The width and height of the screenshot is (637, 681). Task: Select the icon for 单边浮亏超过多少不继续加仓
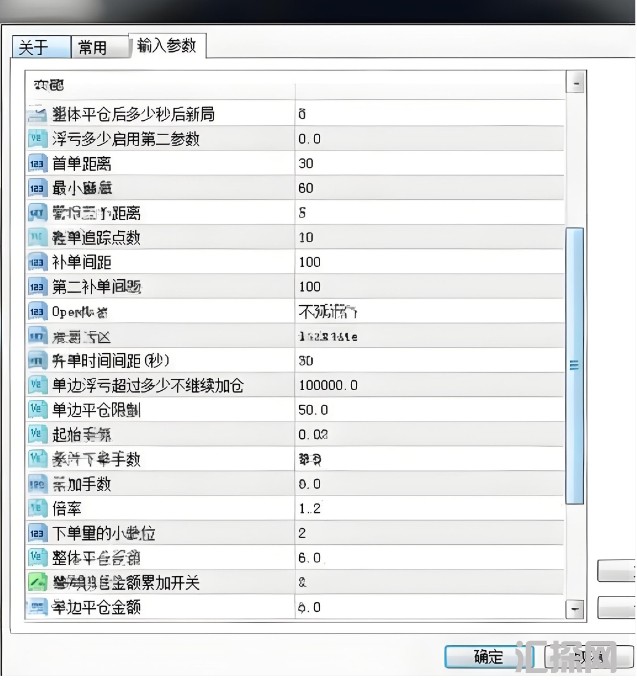coord(37,385)
